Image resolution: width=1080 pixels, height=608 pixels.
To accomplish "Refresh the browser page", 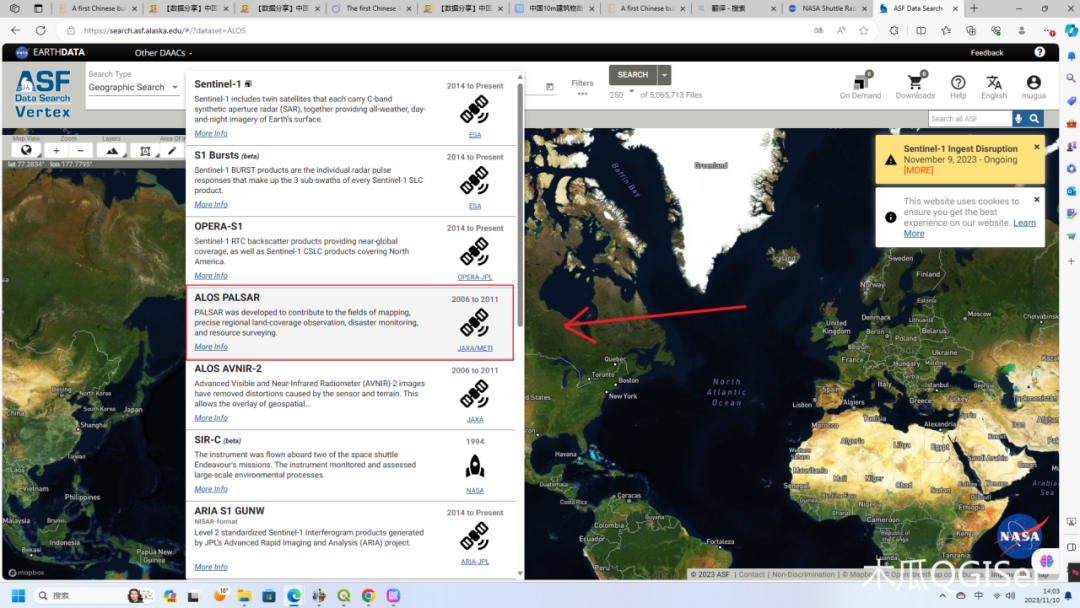I will click(x=41, y=30).
